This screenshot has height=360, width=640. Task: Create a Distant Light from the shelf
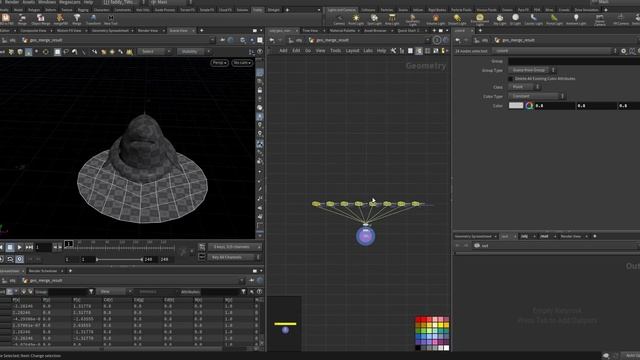[457, 19]
